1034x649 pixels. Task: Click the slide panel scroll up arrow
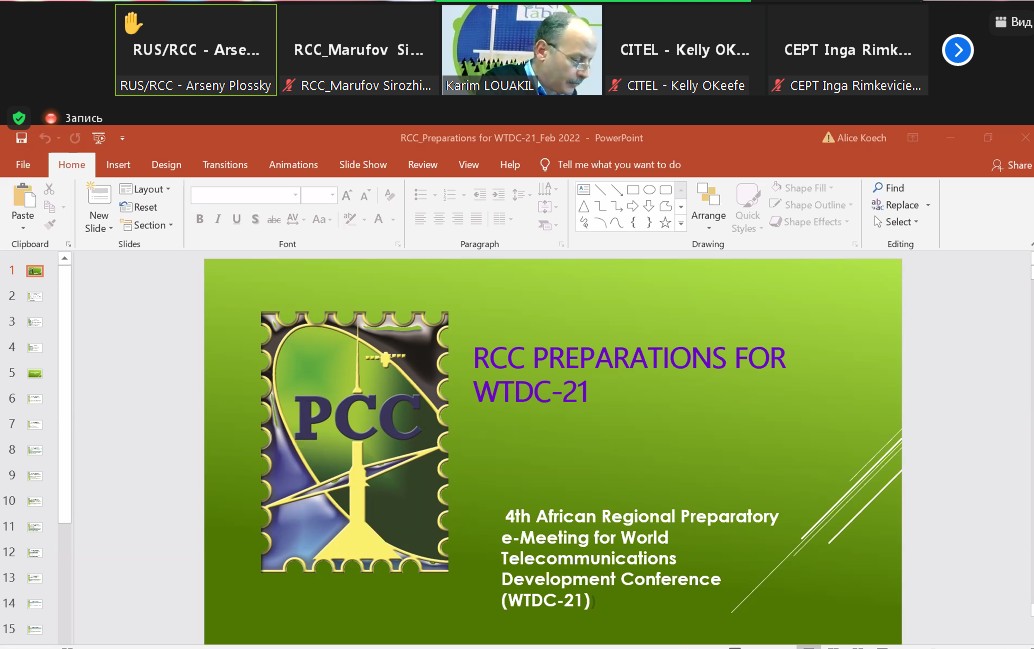65,259
